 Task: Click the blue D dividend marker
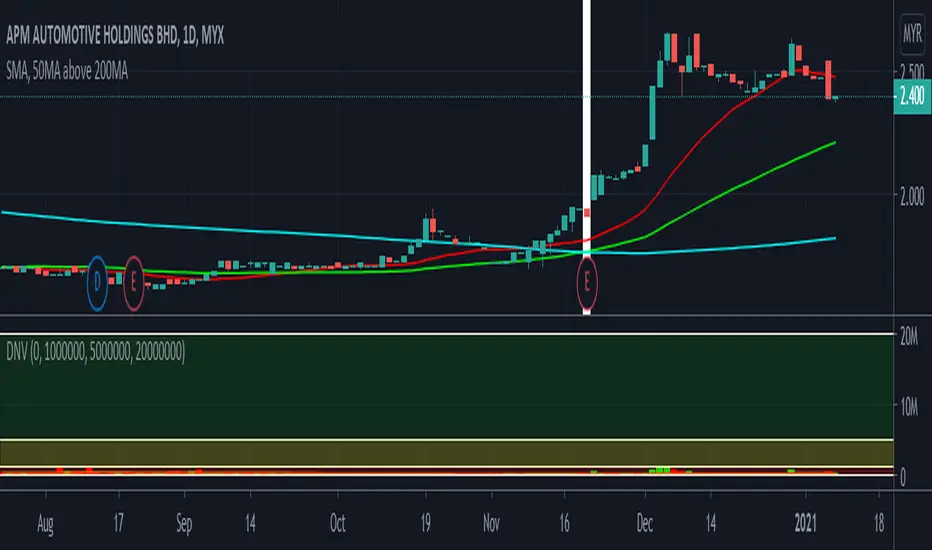[x=97, y=283]
